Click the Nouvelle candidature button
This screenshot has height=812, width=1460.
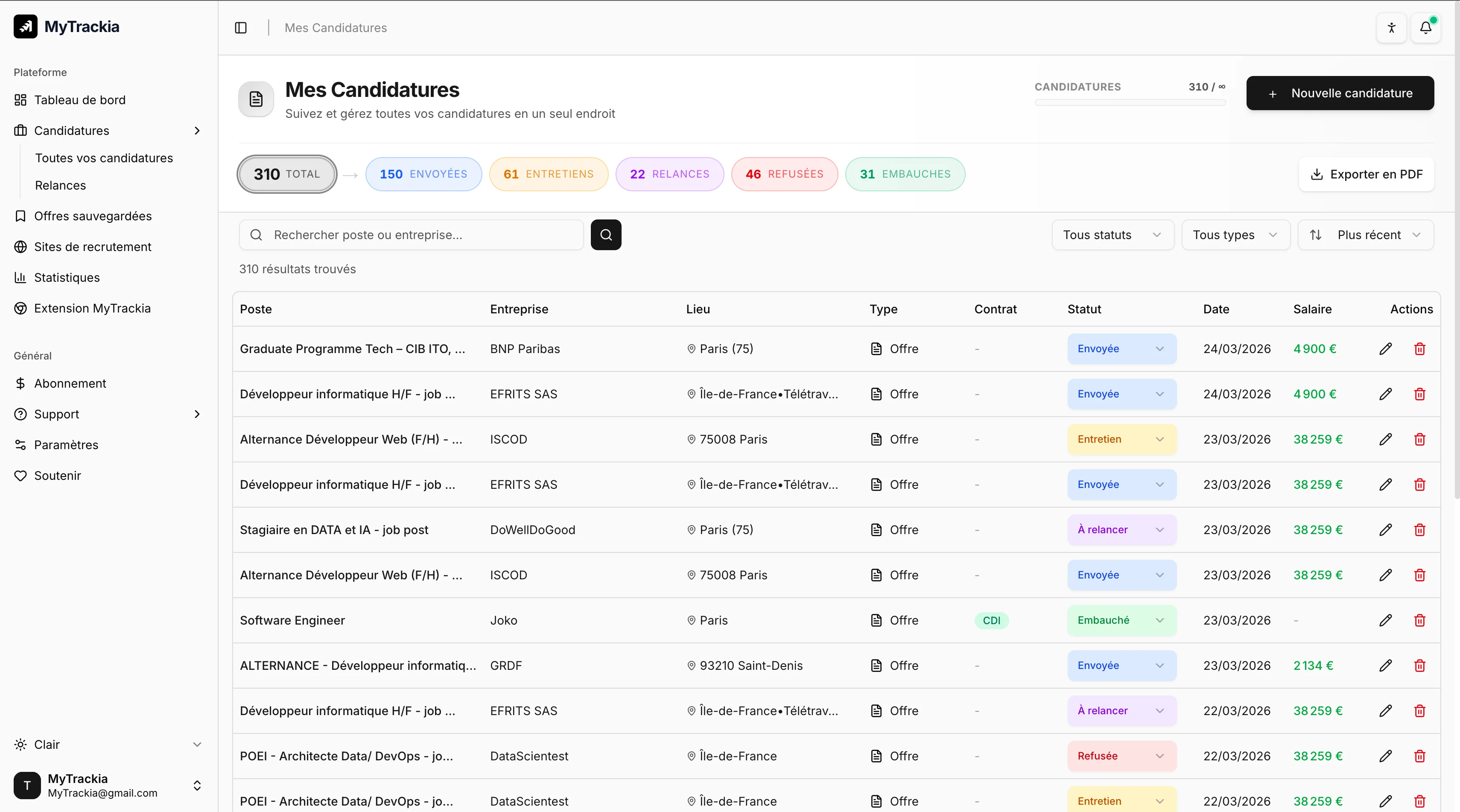tap(1340, 93)
